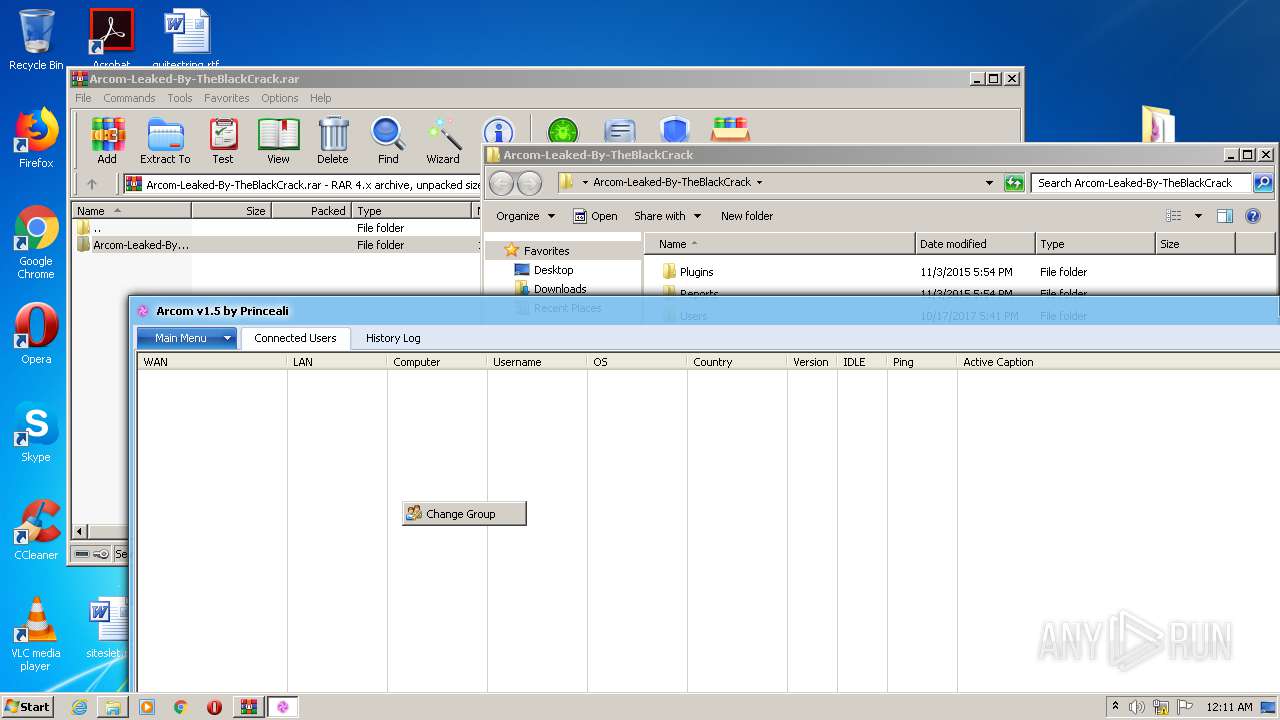Sort Arcom list by Ping column
This screenshot has height=720, width=1280.
click(x=922, y=362)
